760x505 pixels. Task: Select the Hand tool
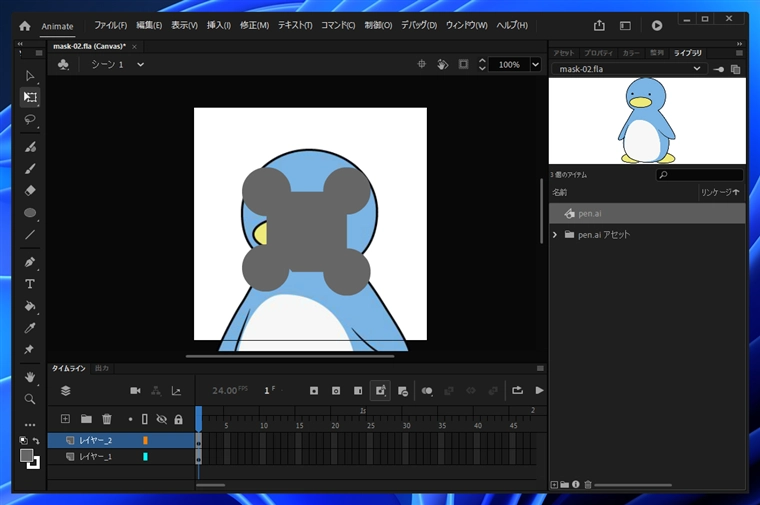[30, 377]
